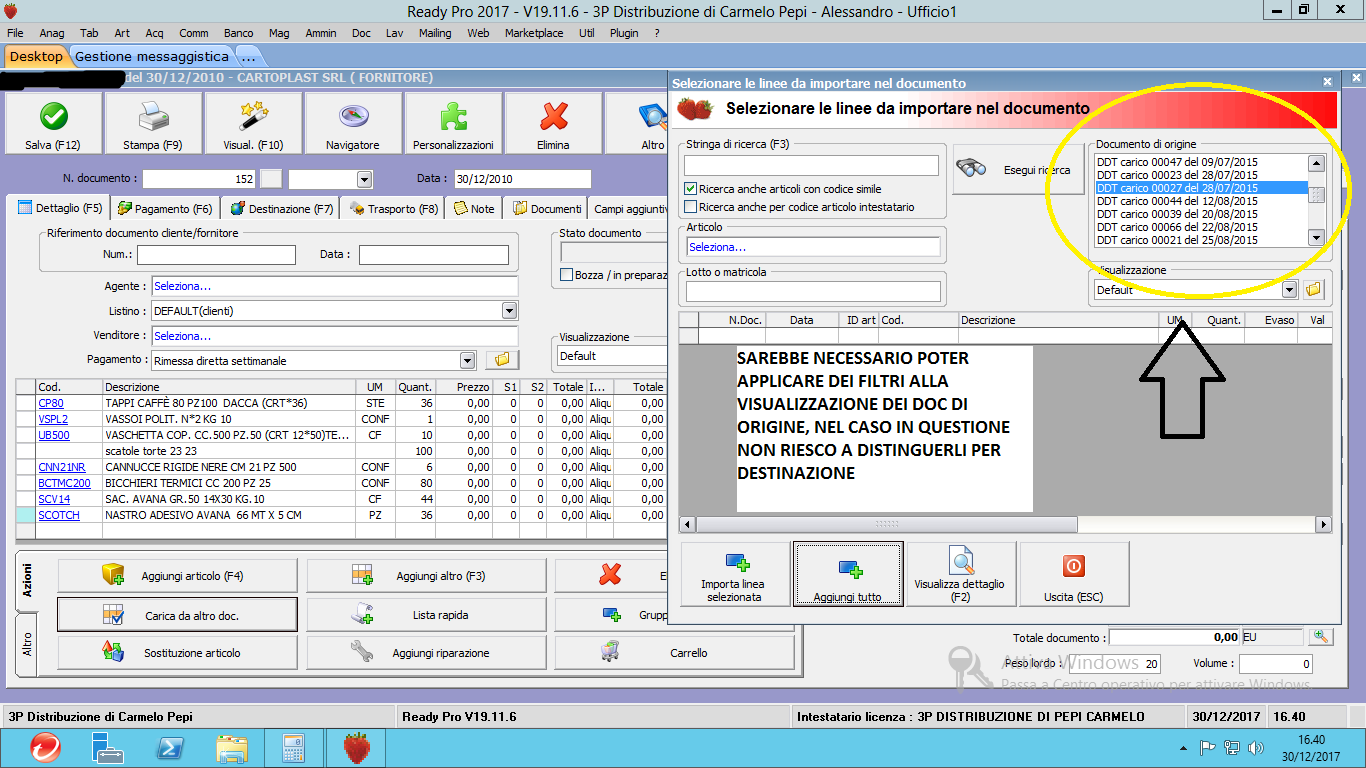
Task: Open the Carrello shopping cart button
Action: 674,653
